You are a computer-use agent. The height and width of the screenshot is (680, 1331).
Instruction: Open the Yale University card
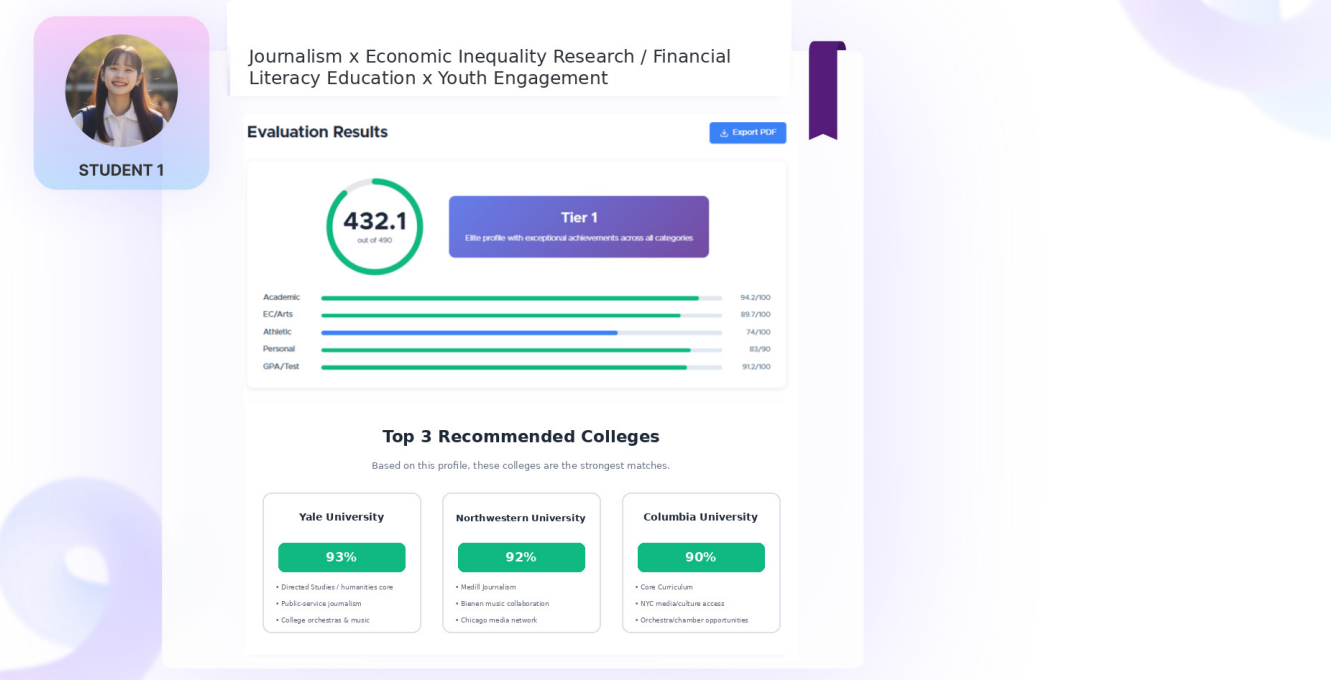(x=342, y=563)
